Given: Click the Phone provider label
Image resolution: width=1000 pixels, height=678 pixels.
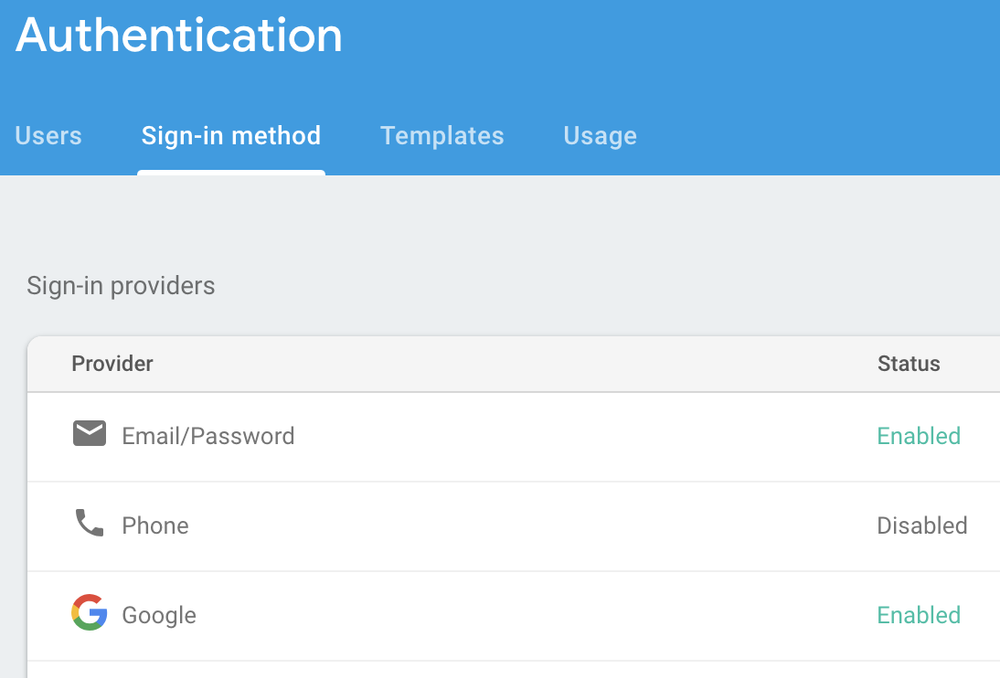Looking at the screenshot, I should [x=156, y=526].
